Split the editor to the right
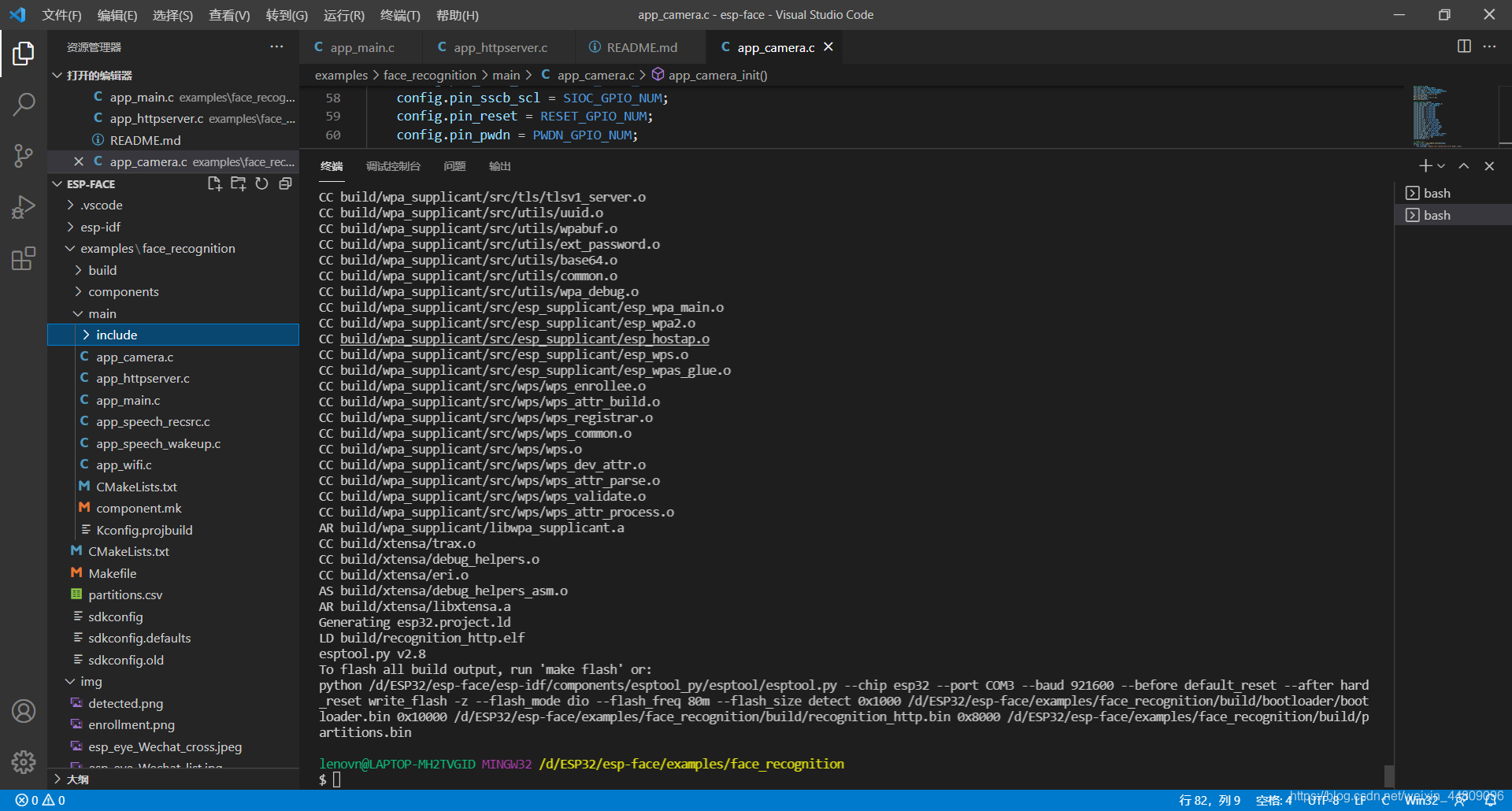The width and height of the screenshot is (1512, 811). (1464, 46)
